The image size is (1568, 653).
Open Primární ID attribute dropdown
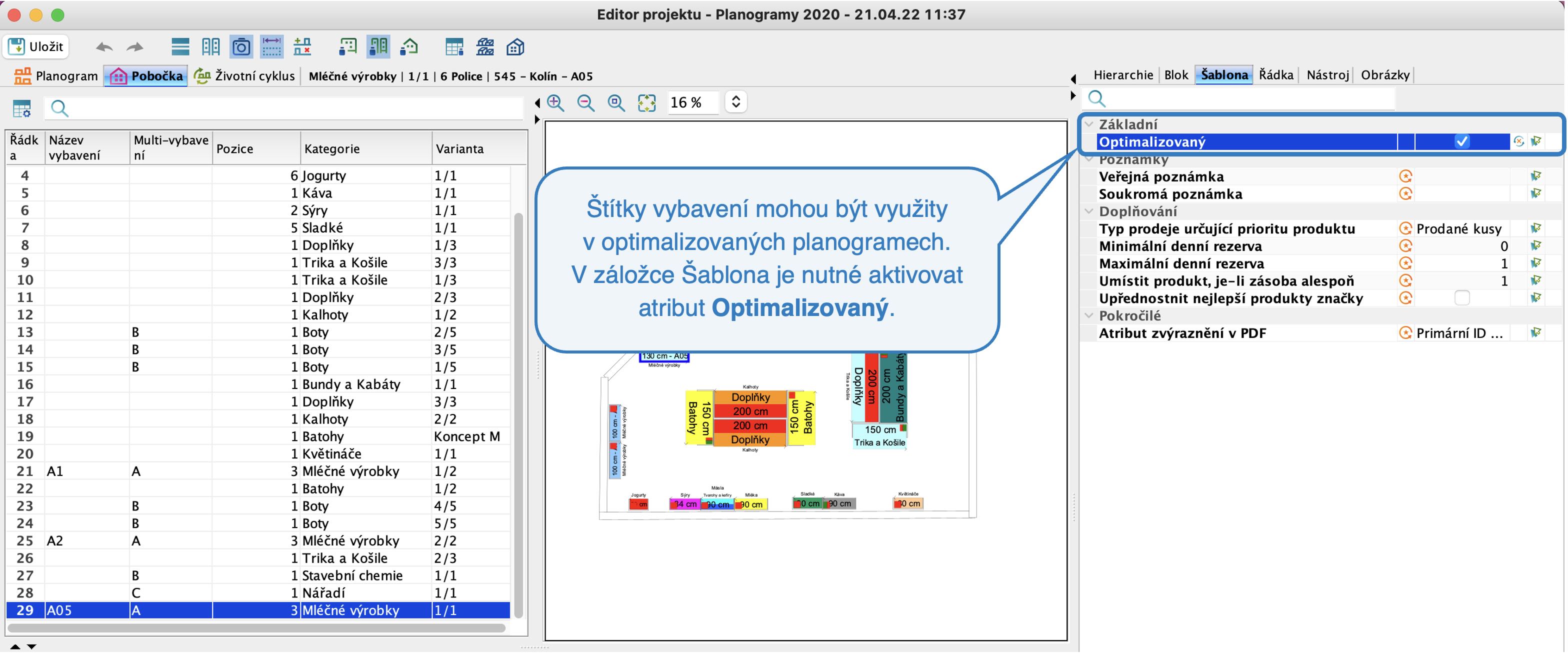pyautogui.click(x=1462, y=333)
